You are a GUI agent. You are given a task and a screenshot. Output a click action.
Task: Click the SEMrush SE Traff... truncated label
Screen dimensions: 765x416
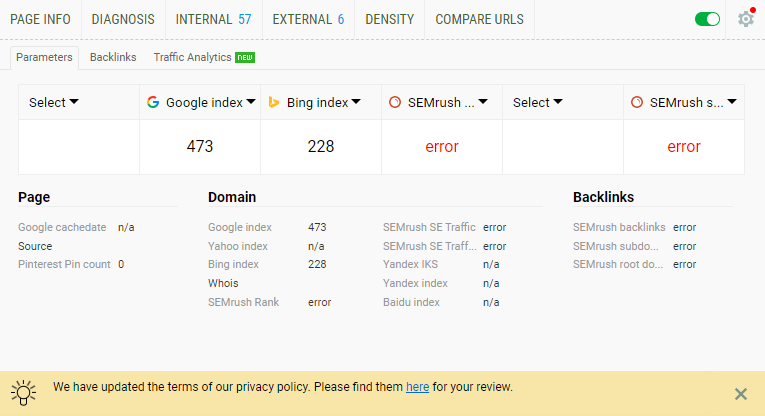point(430,246)
